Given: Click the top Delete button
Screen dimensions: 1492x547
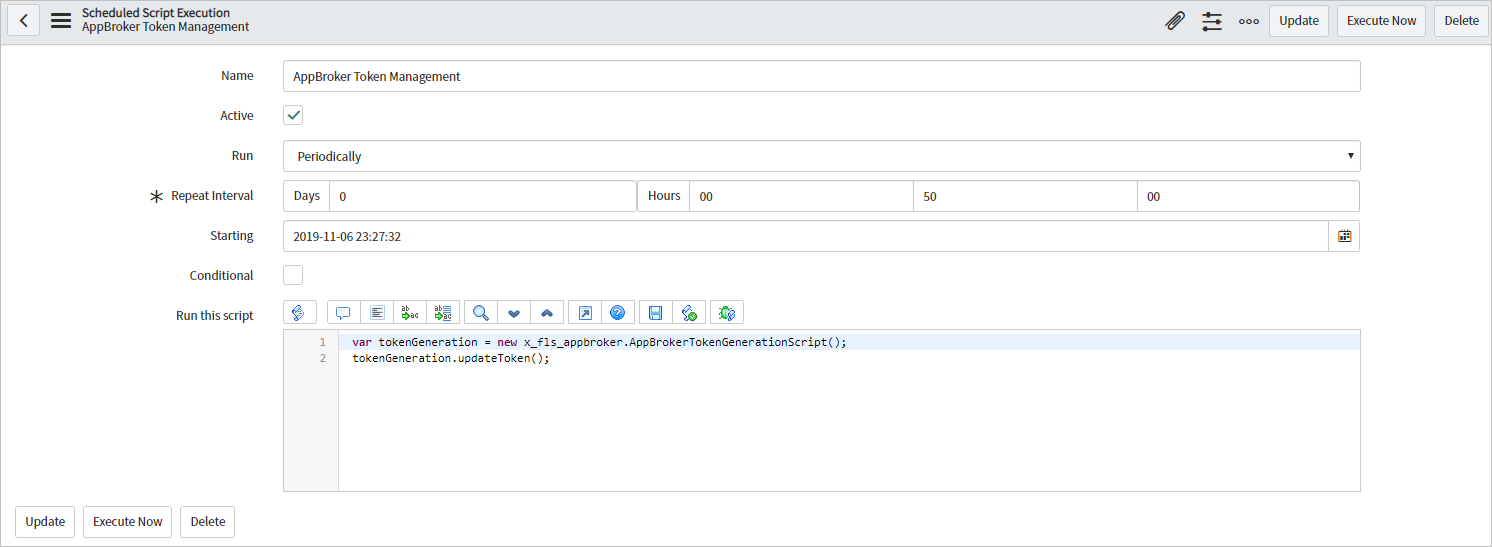Looking at the screenshot, I should click(x=1461, y=20).
